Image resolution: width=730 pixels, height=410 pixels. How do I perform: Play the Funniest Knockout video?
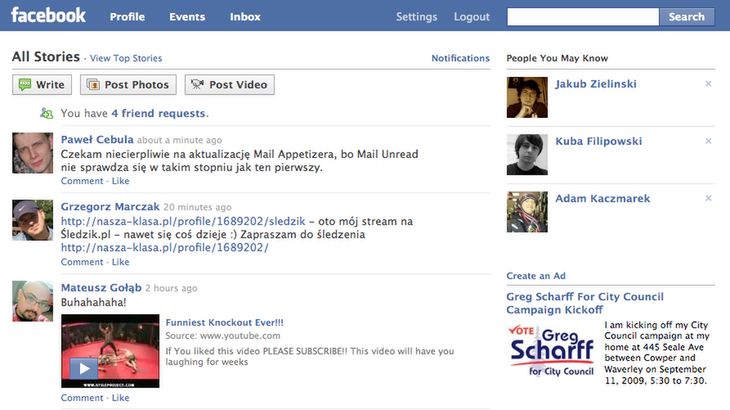(x=84, y=369)
